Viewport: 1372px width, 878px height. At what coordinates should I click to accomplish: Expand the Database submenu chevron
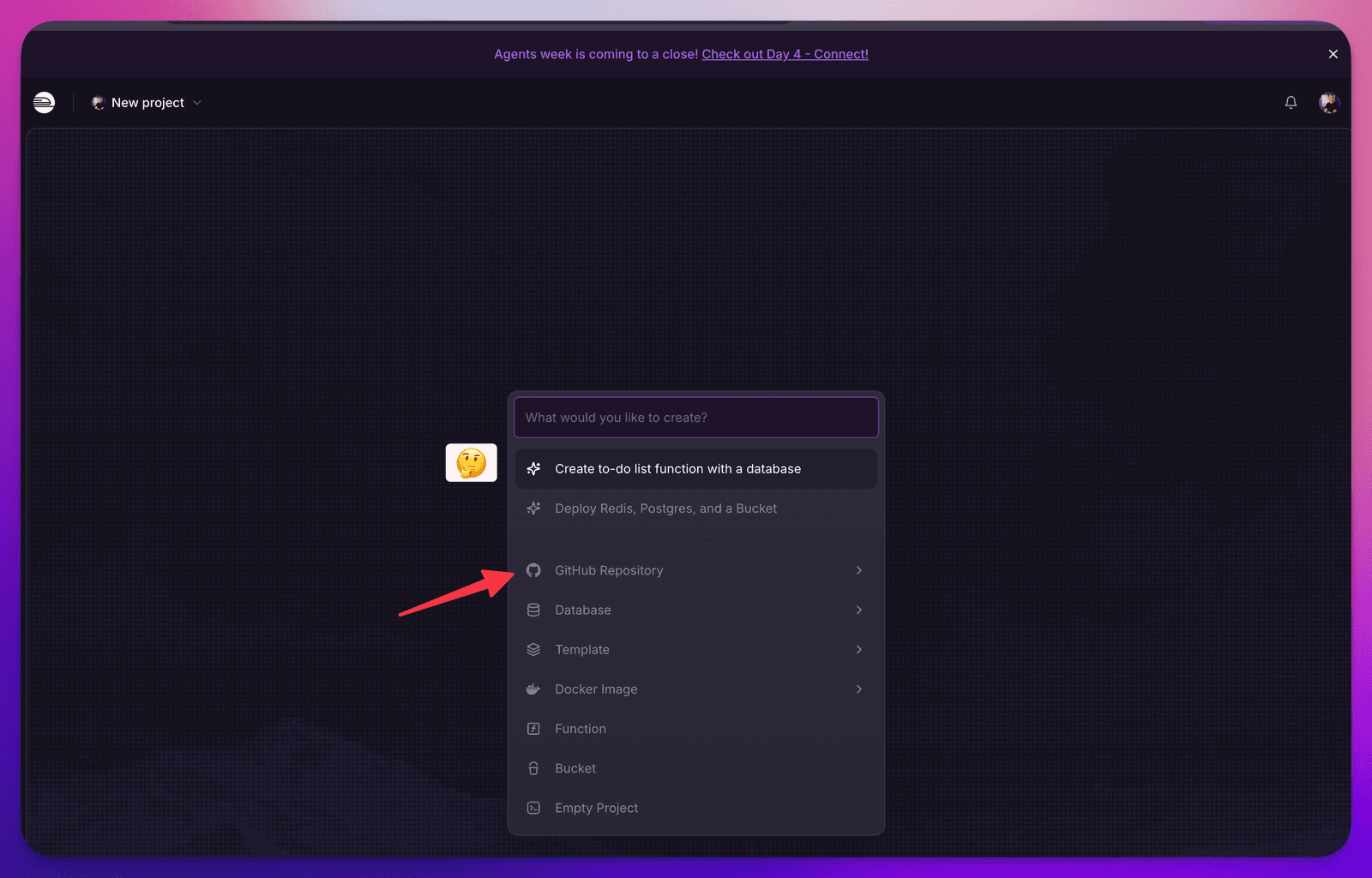point(858,610)
